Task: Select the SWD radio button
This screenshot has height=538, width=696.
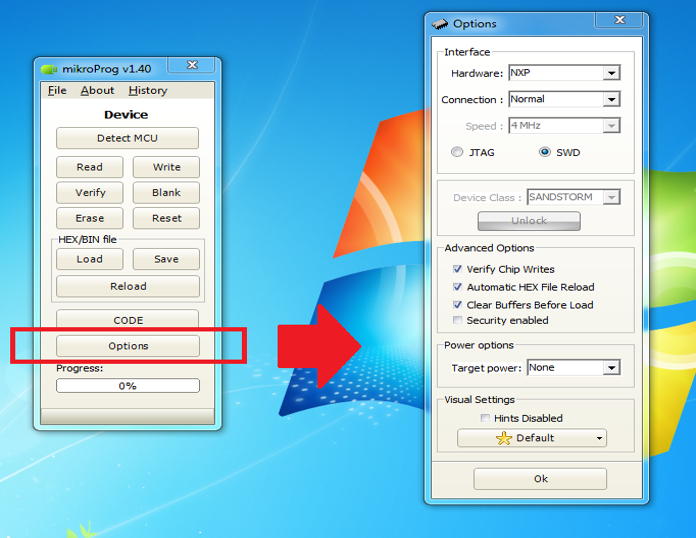Action: point(545,152)
